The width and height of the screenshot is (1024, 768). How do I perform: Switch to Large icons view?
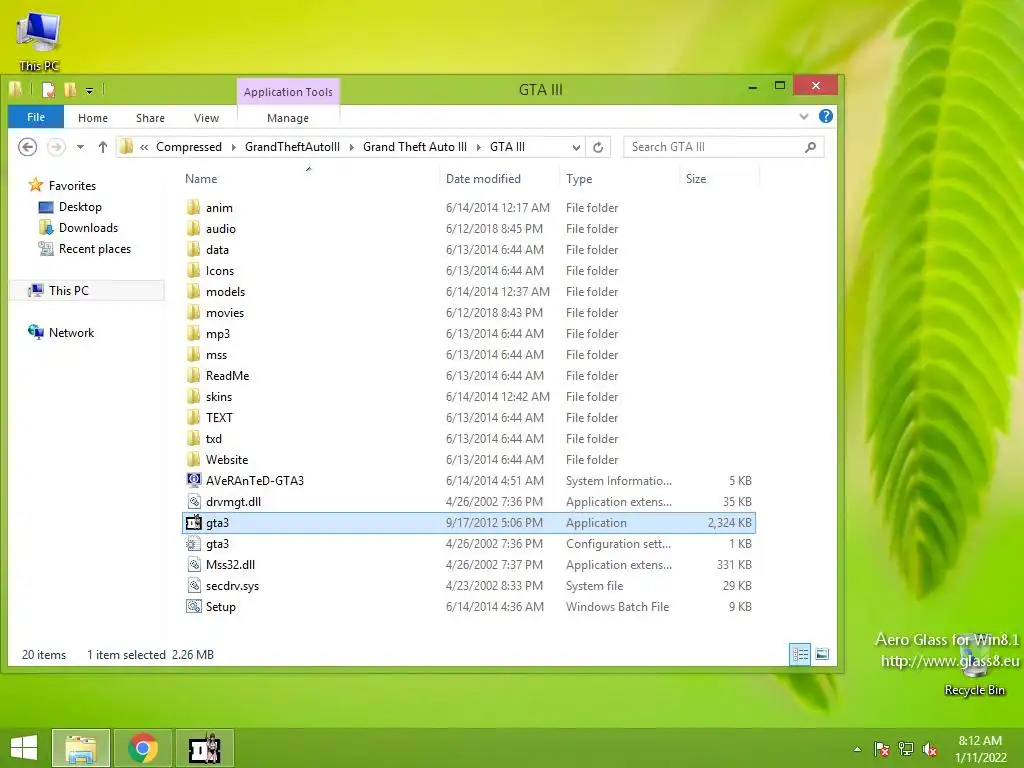pos(822,654)
